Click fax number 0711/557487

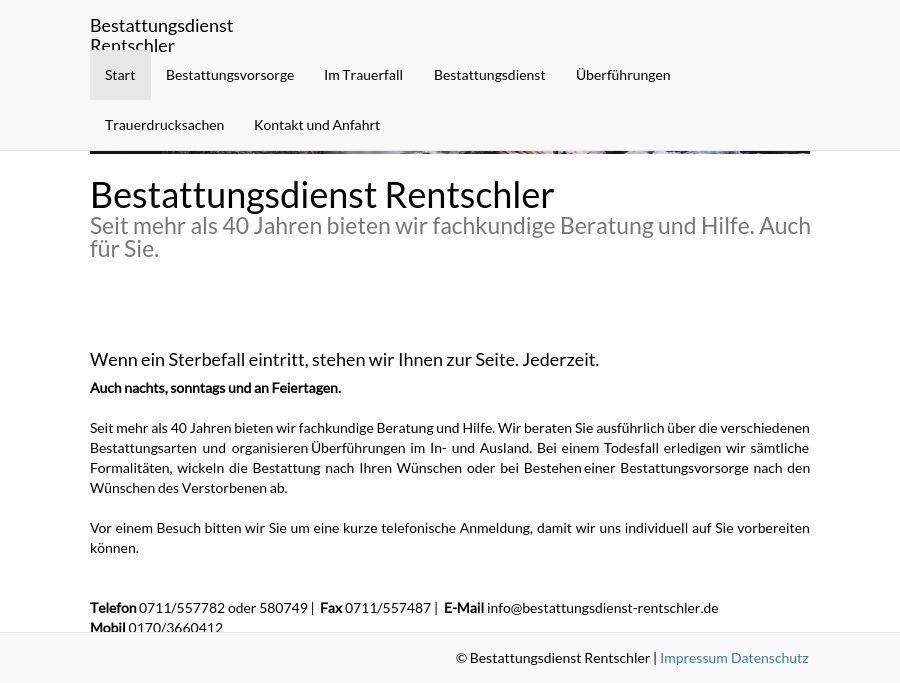tap(387, 608)
